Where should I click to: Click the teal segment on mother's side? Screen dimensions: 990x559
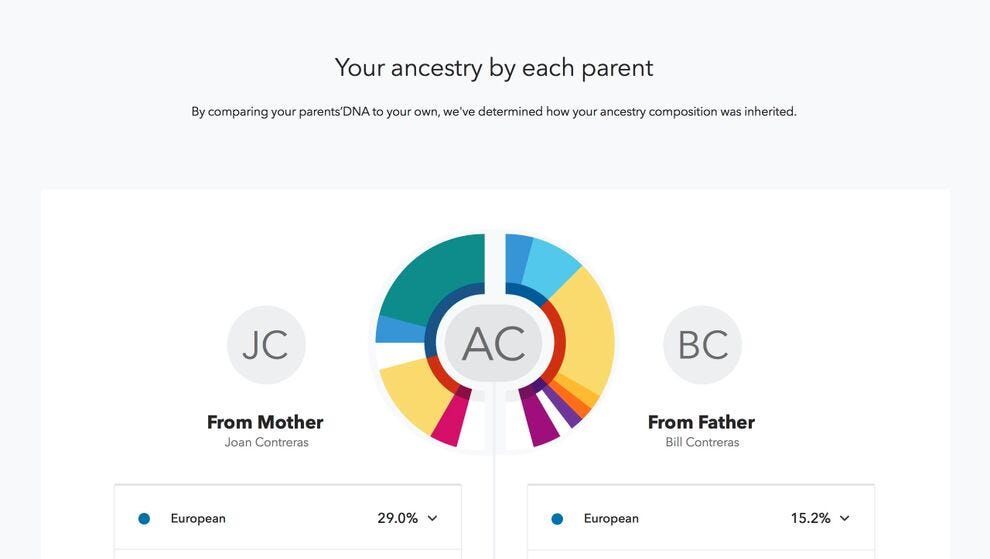[x=436, y=273]
